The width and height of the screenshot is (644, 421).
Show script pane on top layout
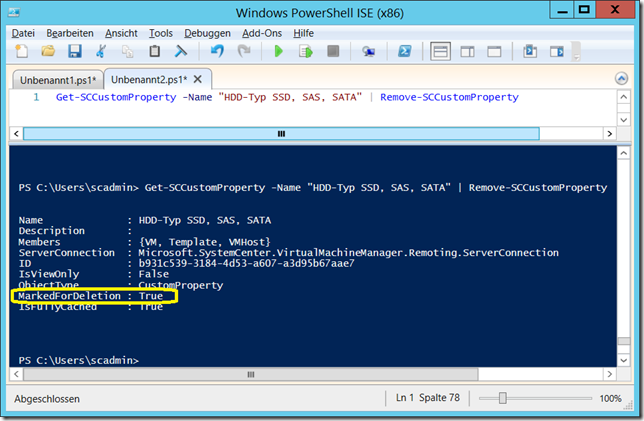tap(440, 52)
